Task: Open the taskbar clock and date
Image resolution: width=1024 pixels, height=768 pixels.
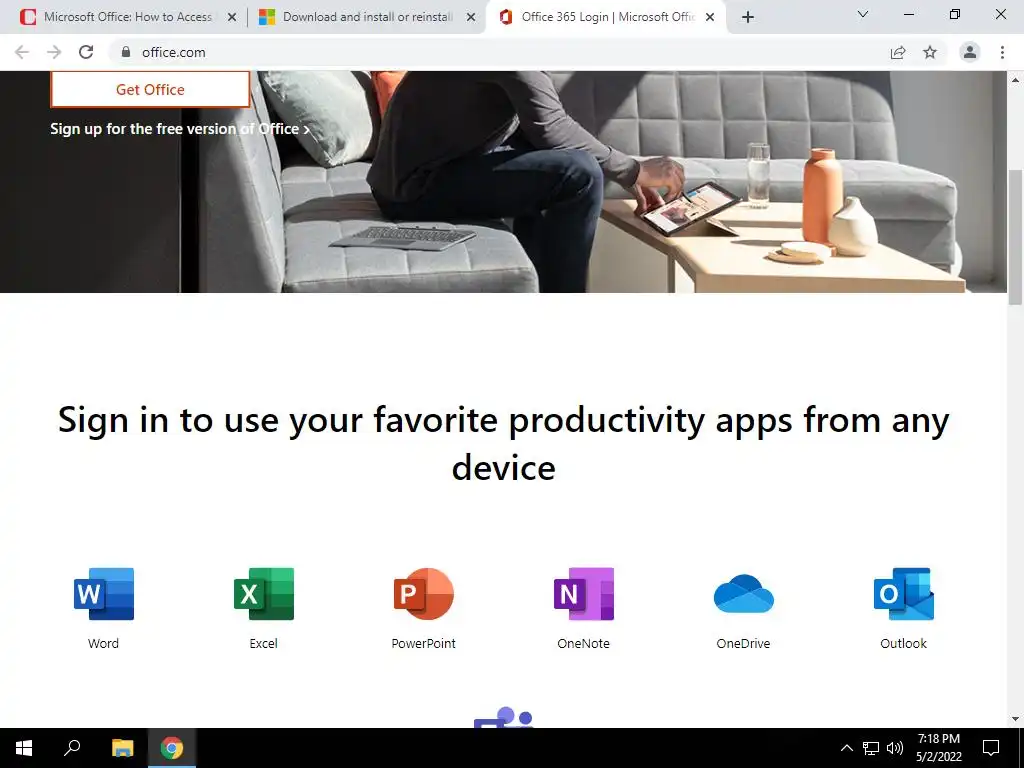Action: [938, 748]
